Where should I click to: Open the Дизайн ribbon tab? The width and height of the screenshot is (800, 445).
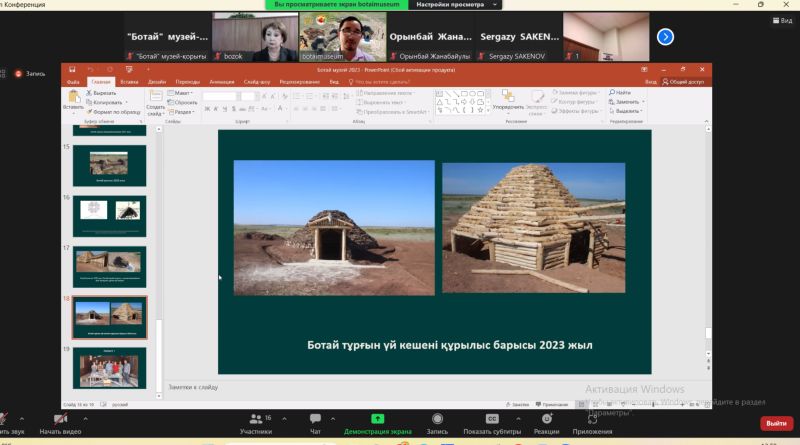[157, 81]
